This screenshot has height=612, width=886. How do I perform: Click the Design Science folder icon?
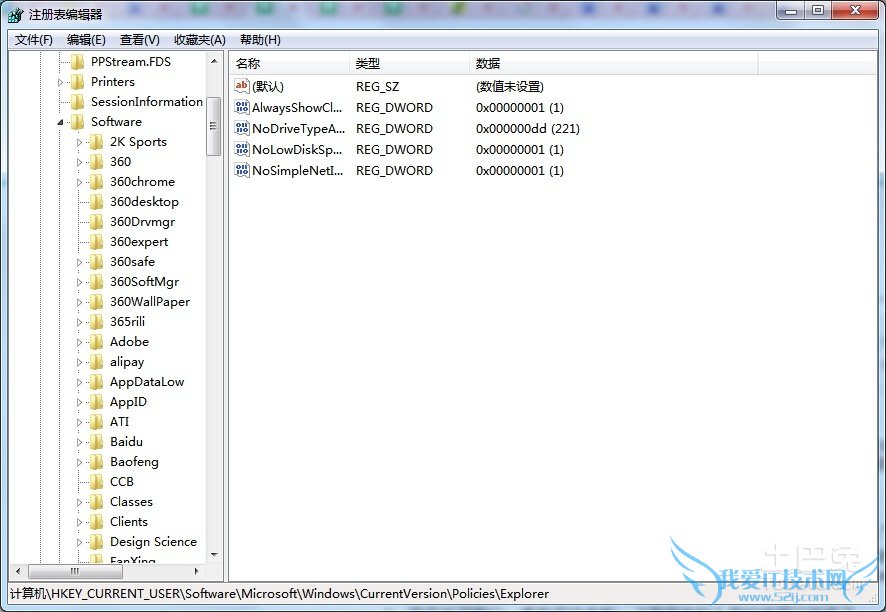click(97, 542)
